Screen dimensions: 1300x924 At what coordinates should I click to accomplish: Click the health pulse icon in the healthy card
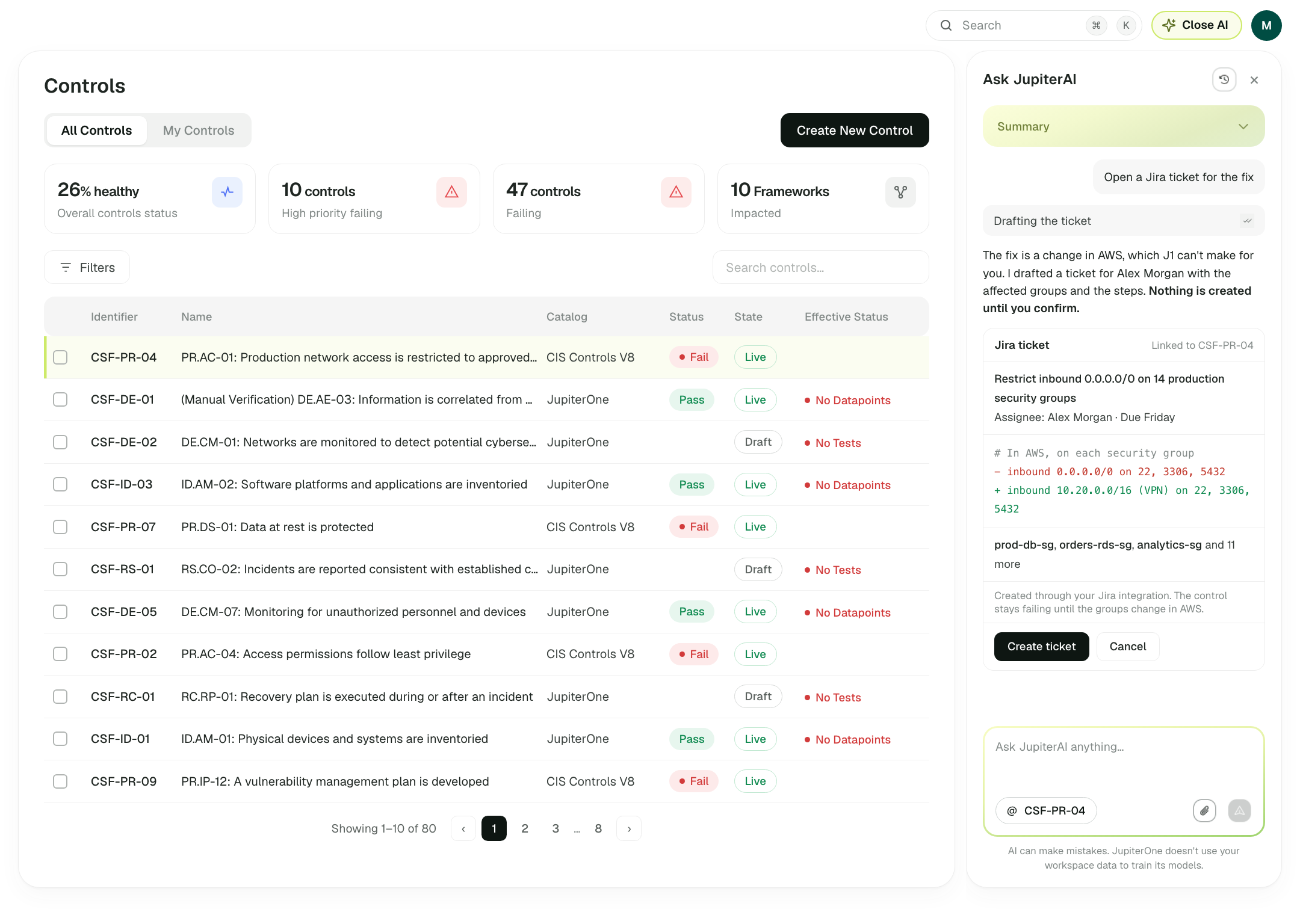point(227,192)
